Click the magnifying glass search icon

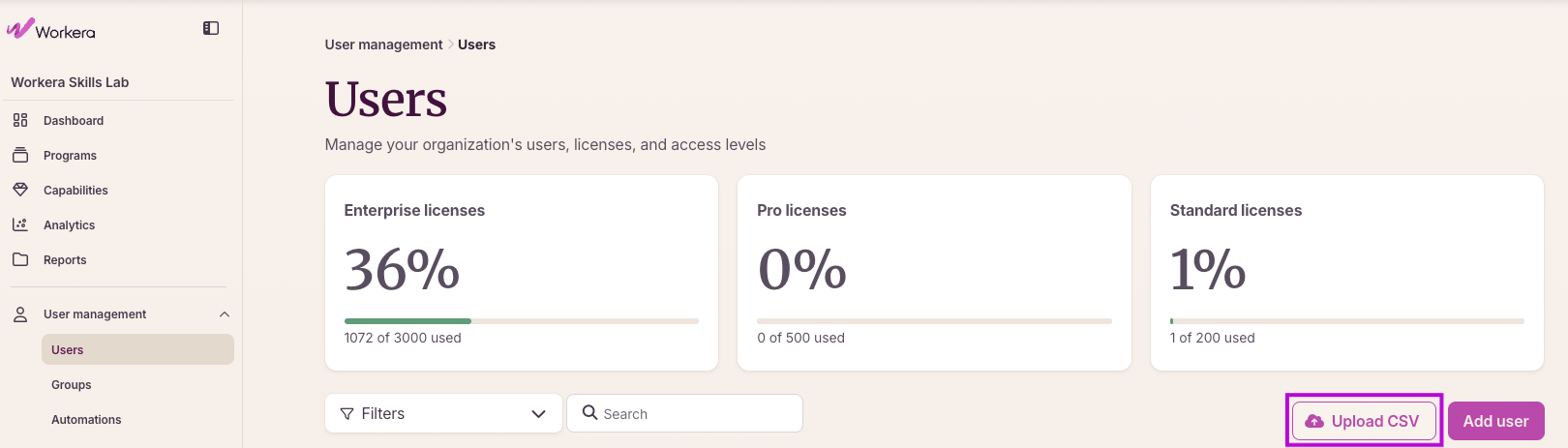pos(589,413)
